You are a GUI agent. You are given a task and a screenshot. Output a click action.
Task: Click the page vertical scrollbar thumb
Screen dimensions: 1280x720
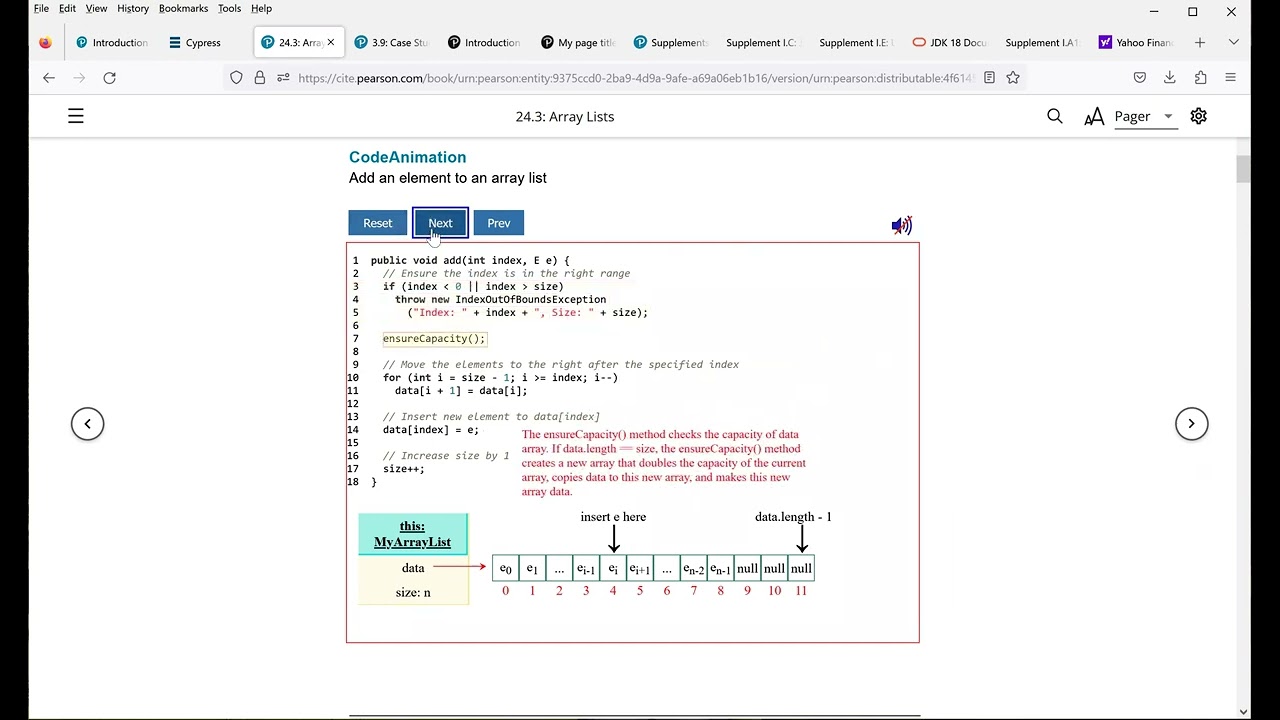pyautogui.click(x=1243, y=169)
